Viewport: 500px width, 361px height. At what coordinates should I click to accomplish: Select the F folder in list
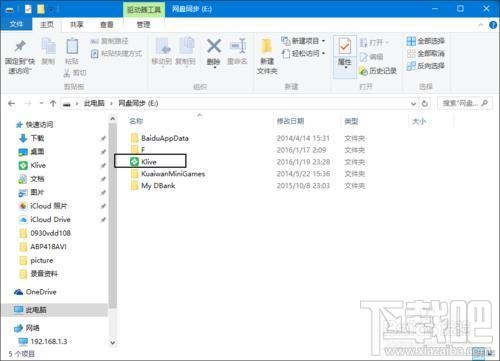tap(138, 150)
